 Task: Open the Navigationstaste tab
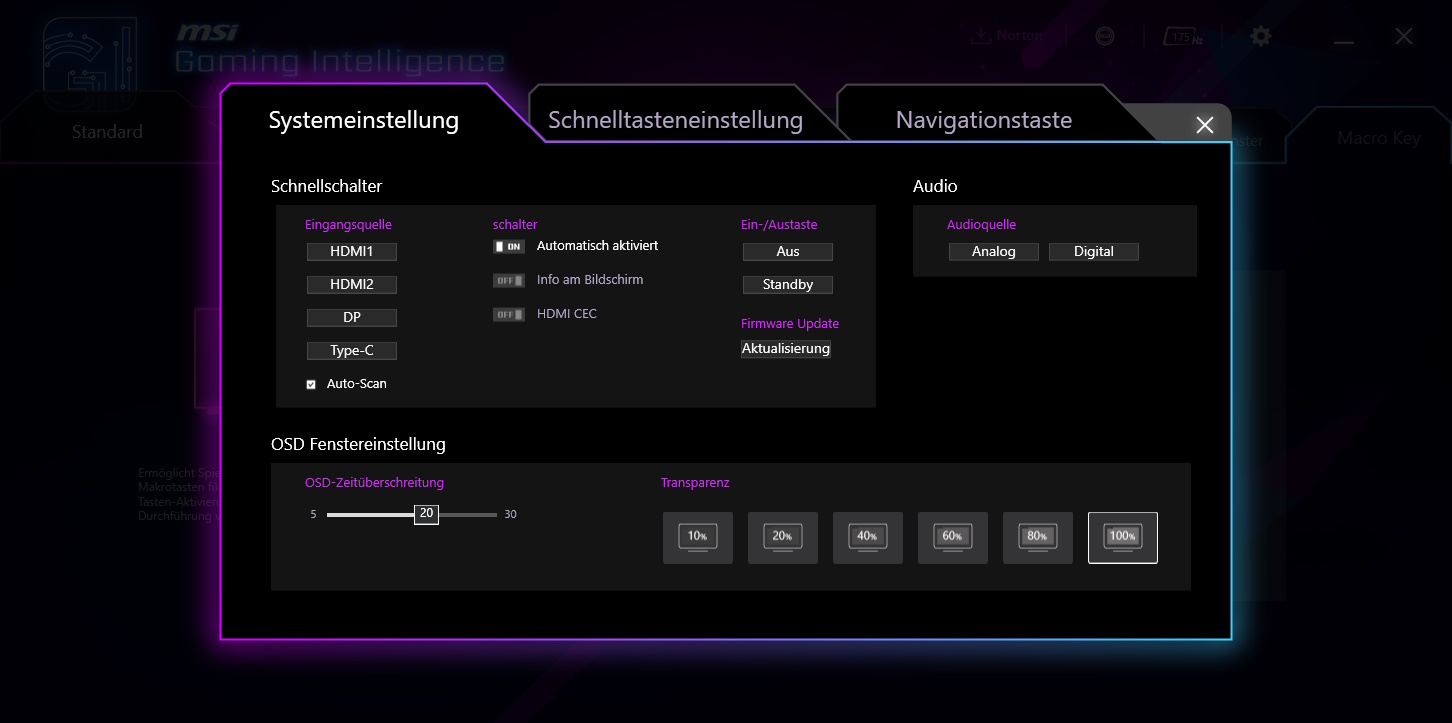coord(983,121)
